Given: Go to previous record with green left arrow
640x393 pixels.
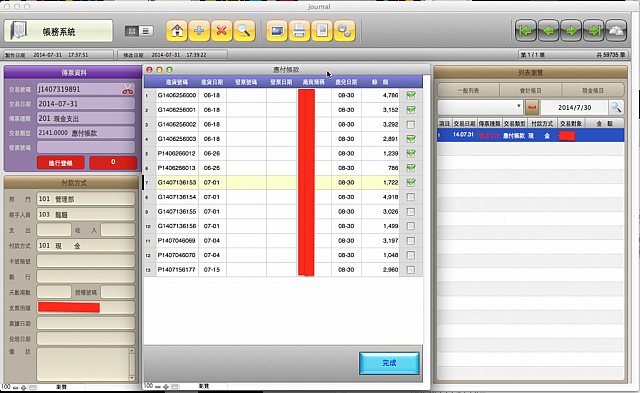Looking at the screenshot, I should (548, 31).
